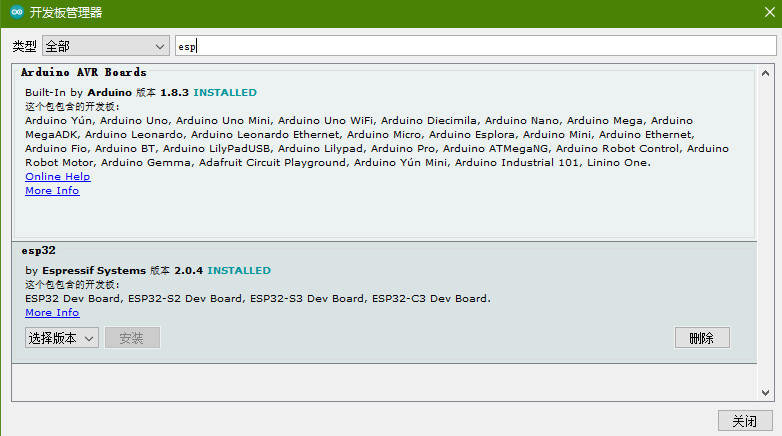Viewport: 782px width, 436px height.
Task: Open the 类型 type dropdown showing 全部
Action: (106, 46)
